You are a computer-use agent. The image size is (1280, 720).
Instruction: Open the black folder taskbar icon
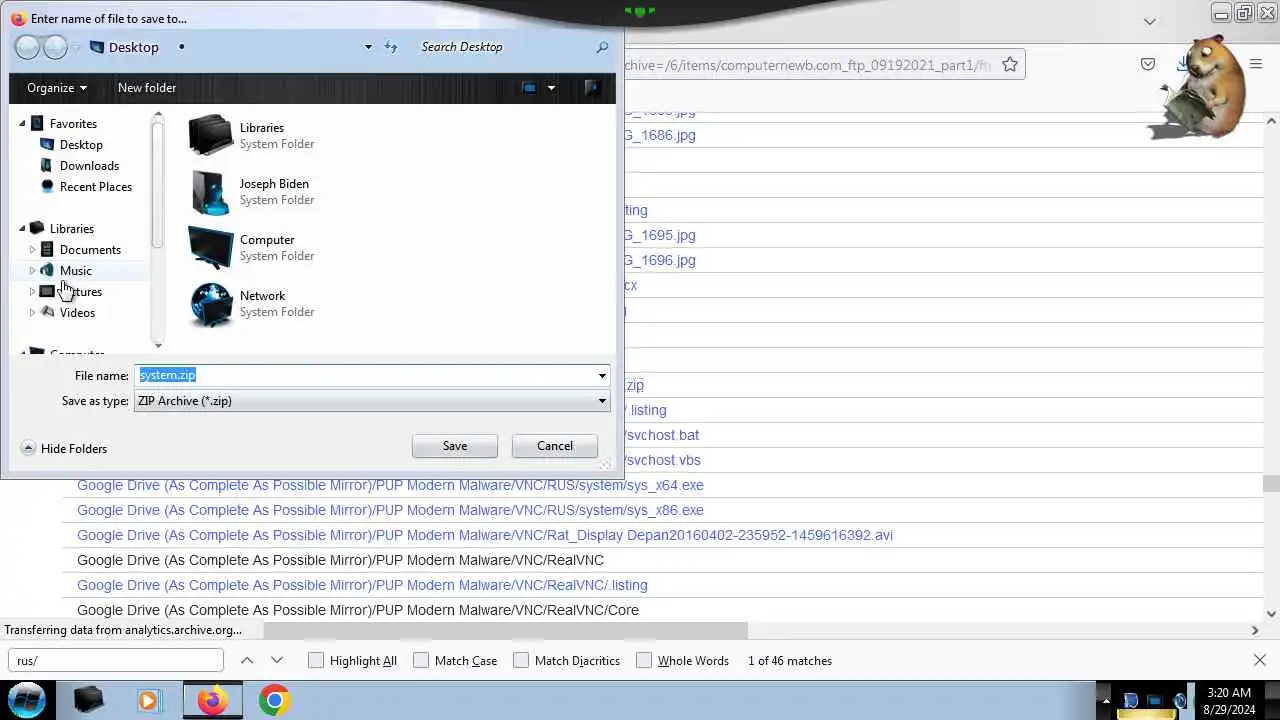click(x=89, y=700)
